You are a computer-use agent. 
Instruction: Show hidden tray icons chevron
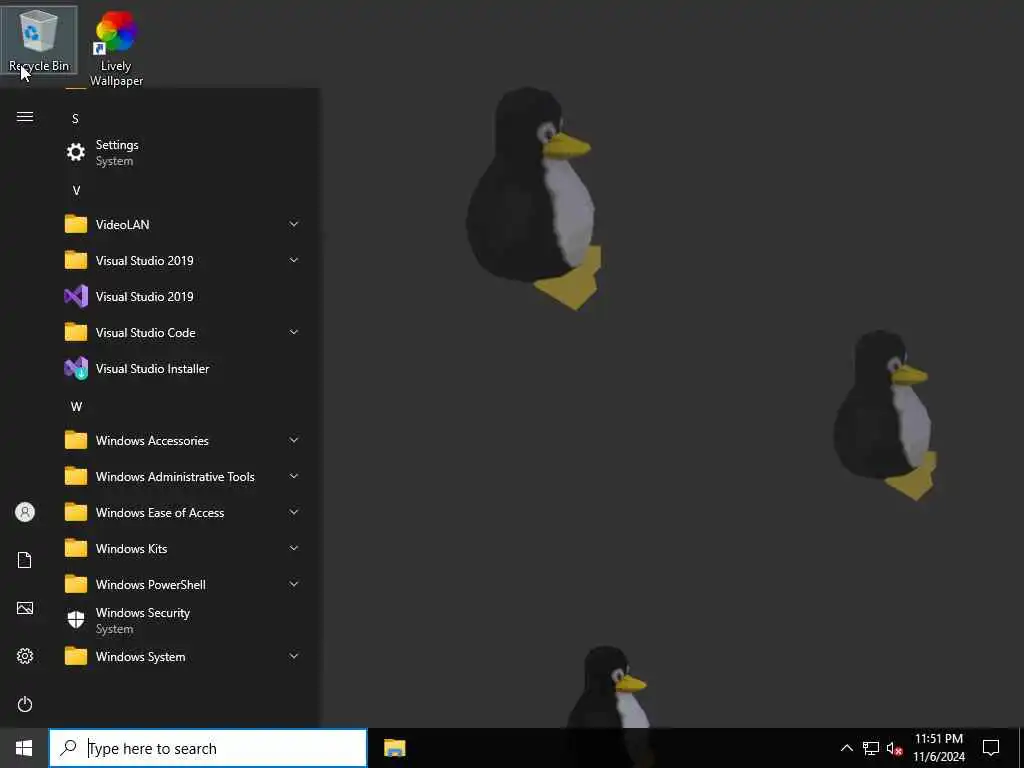coord(846,748)
